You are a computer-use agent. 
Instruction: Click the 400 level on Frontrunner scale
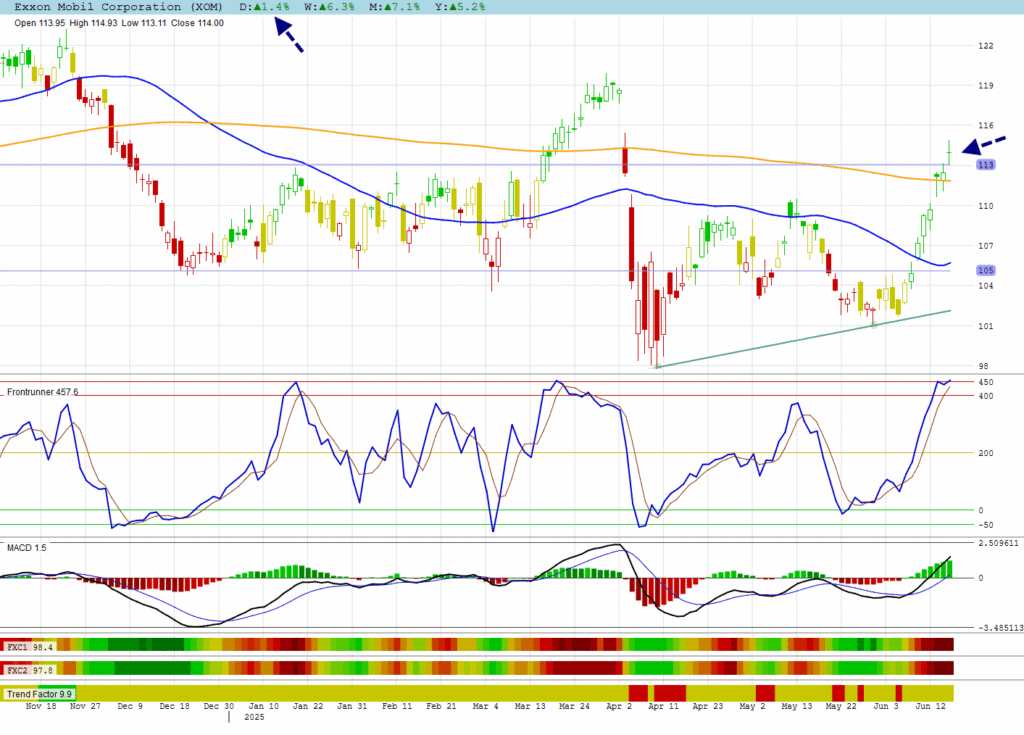tap(985, 396)
